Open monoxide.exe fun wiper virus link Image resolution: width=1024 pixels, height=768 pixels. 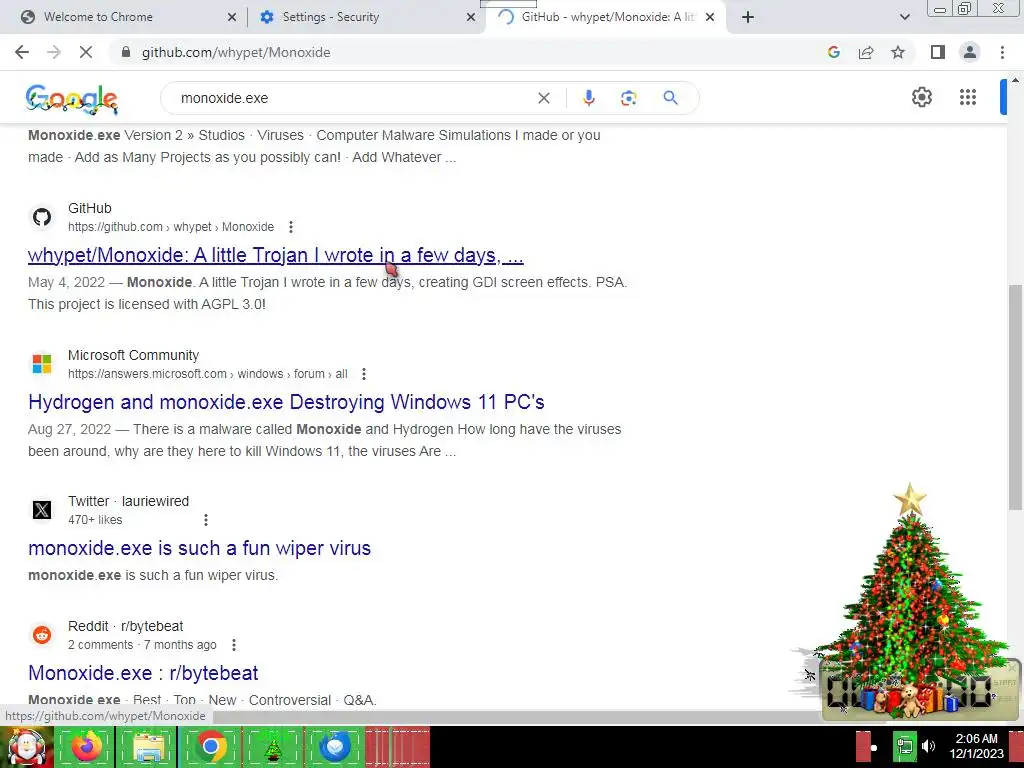pyautogui.click(x=199, y=548)
